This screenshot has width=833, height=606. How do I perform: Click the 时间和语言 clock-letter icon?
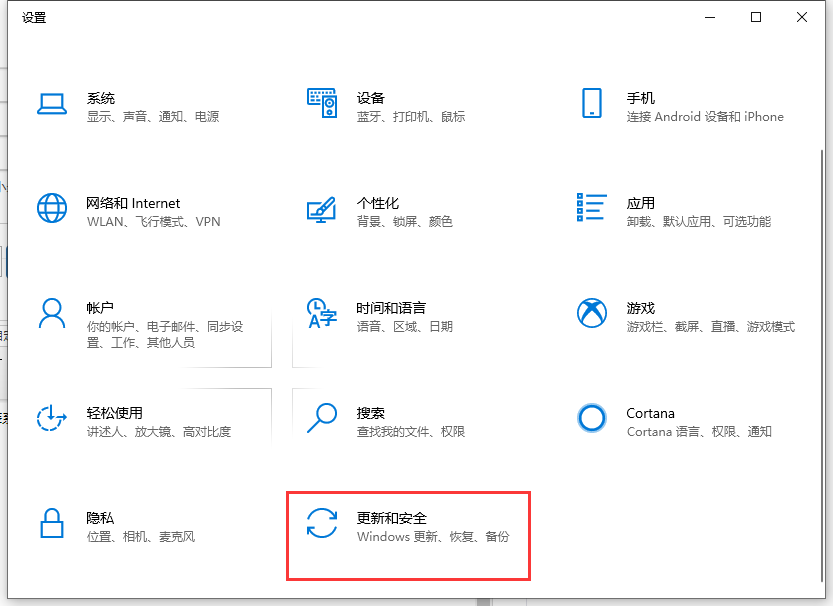point(322,313)
